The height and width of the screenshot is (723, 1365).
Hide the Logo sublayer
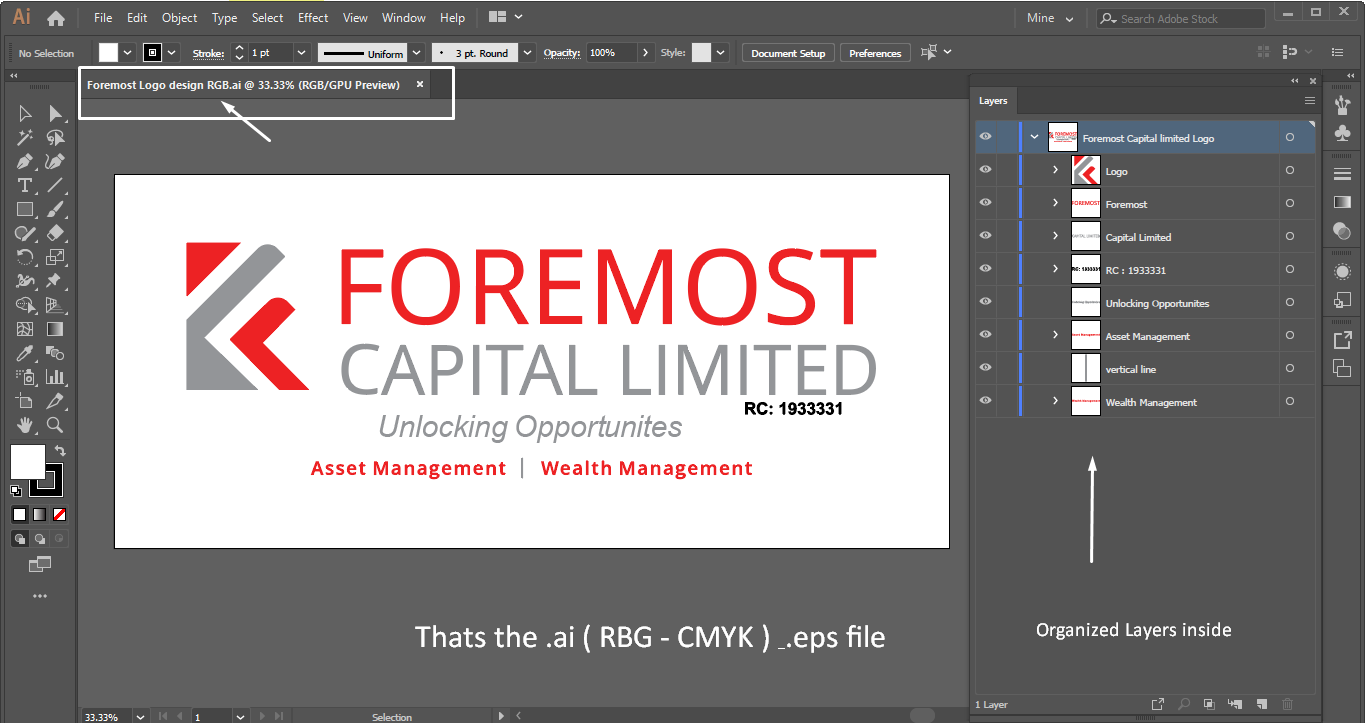click(985, 170)
